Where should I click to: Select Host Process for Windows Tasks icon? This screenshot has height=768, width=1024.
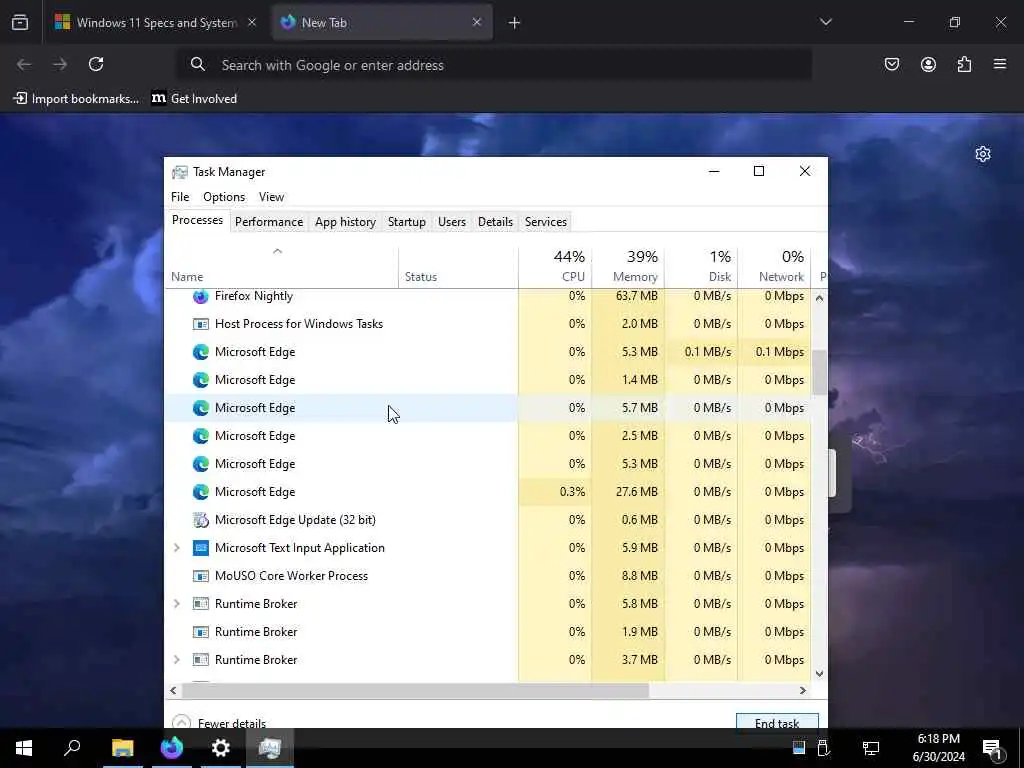200,324
